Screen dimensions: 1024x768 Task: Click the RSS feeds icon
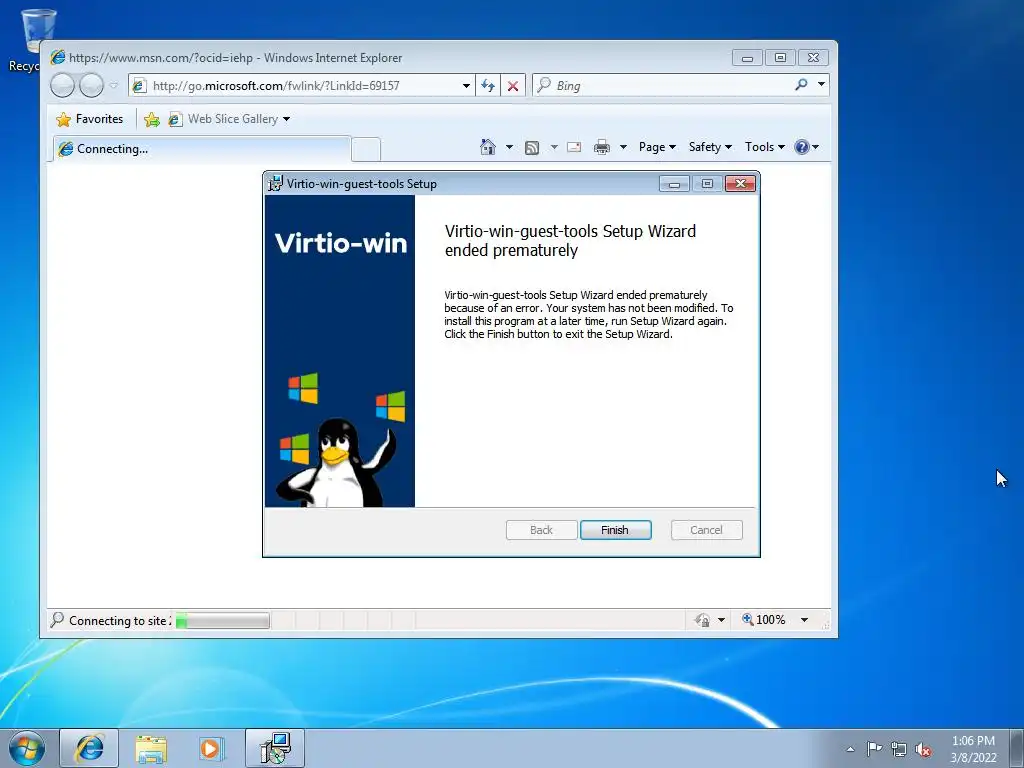coord(532,148)
